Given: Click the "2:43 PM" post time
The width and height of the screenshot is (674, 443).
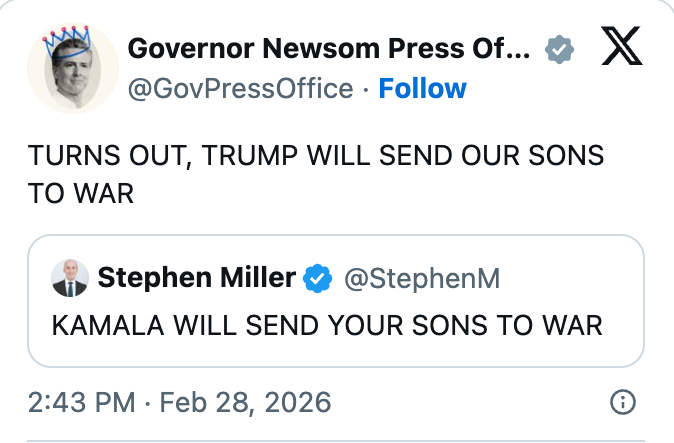Looking at the screenshot, I should pos(82,403).
